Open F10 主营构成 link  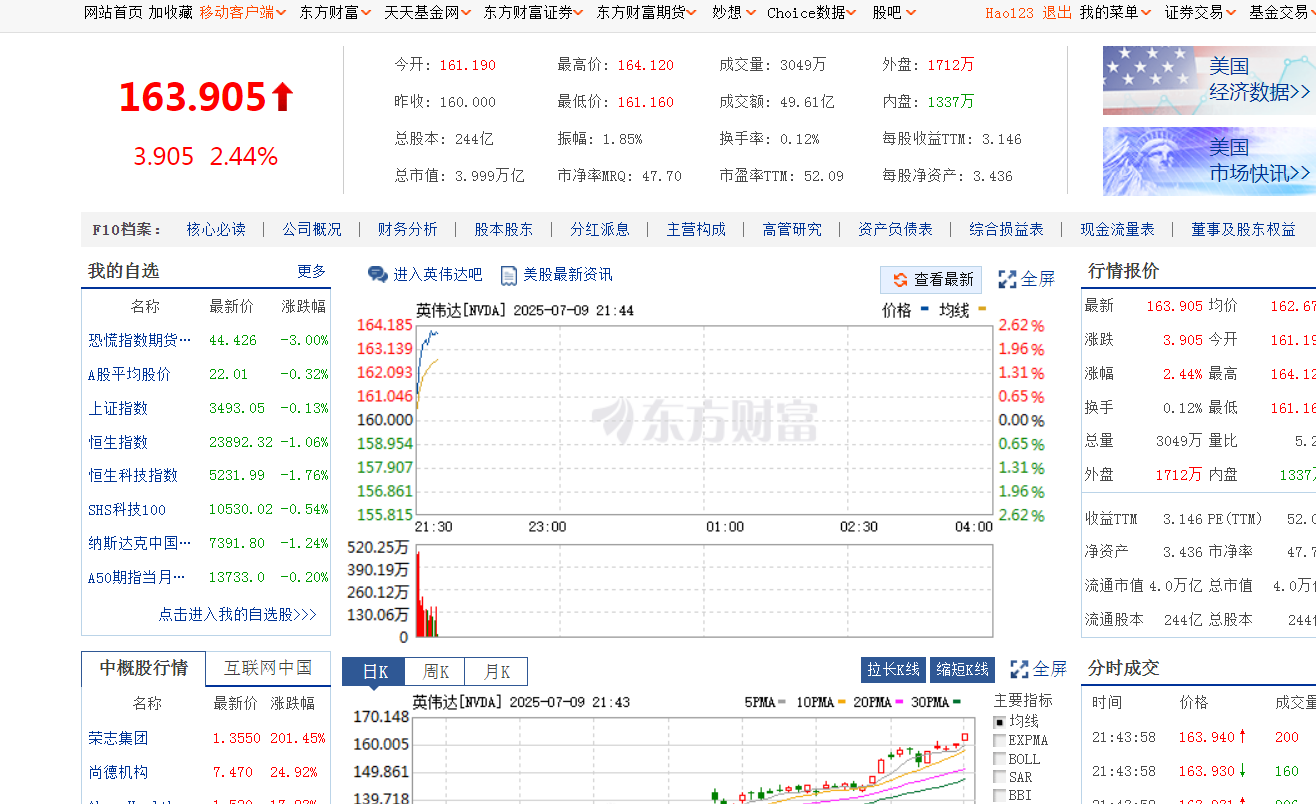[x=696, y=229]
